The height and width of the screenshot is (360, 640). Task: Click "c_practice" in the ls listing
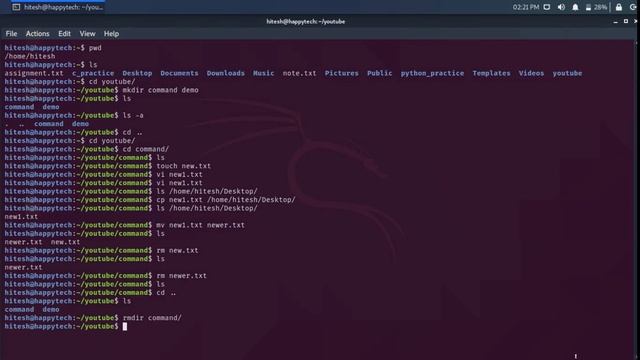(93, 73)
